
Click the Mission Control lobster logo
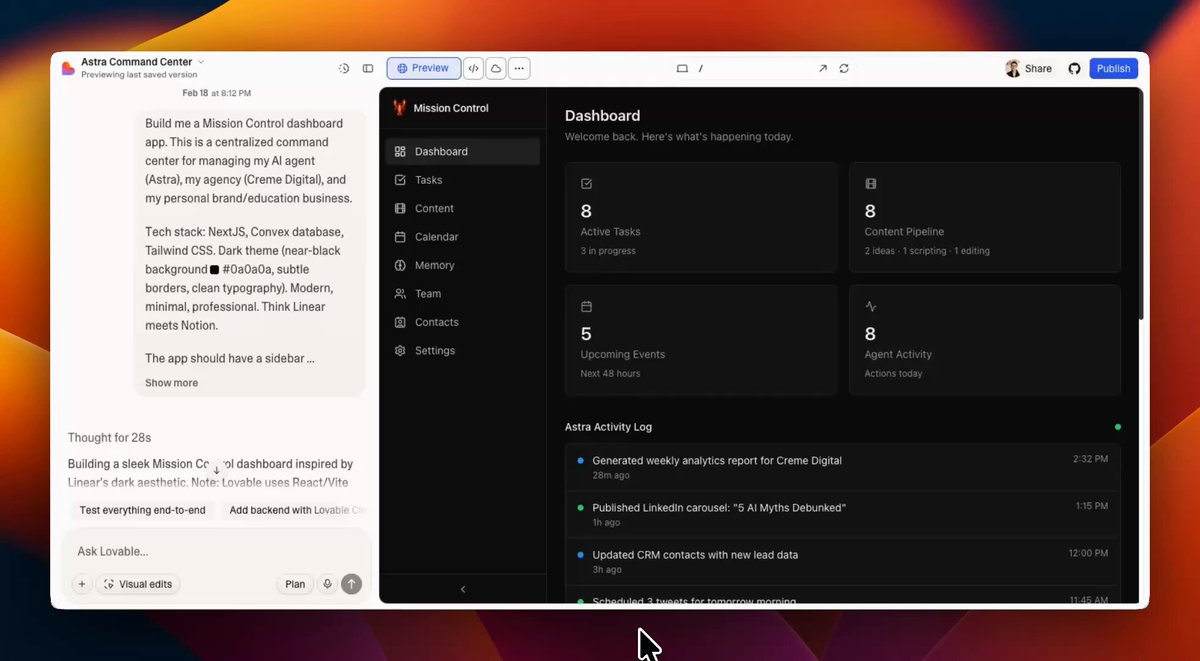(399, 107)
